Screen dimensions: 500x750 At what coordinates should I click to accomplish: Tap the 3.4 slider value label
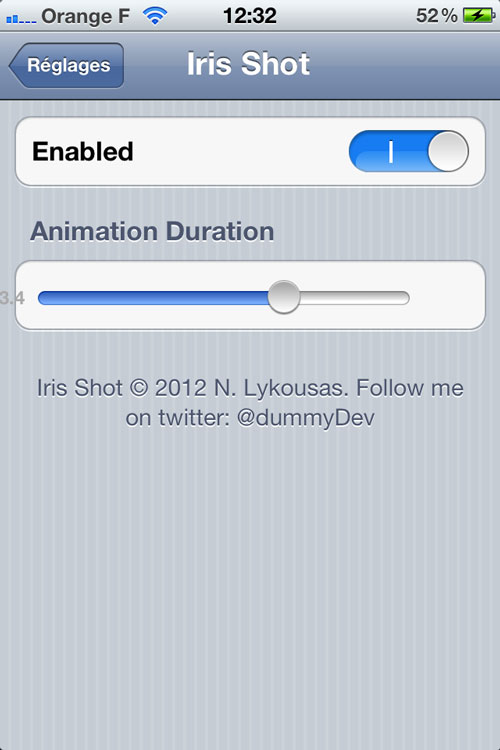click(12, 298)
